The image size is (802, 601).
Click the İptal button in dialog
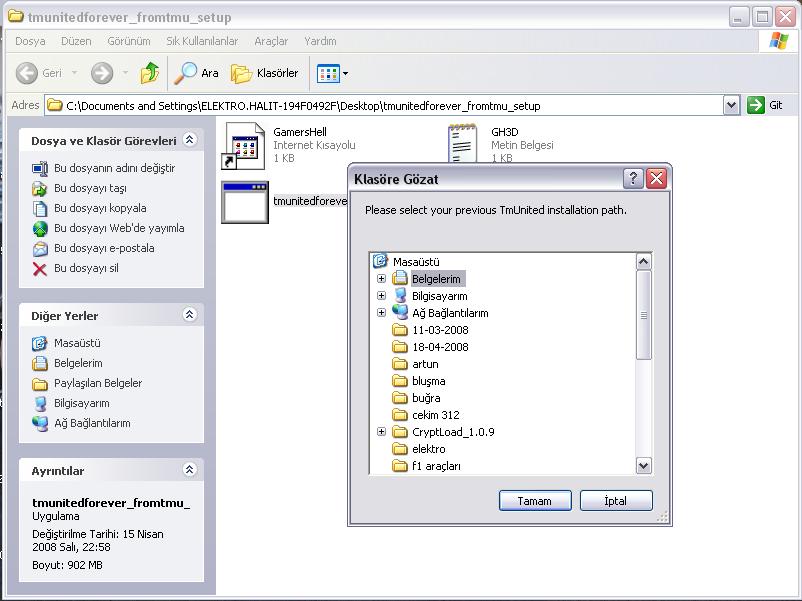tap(616, 501)
